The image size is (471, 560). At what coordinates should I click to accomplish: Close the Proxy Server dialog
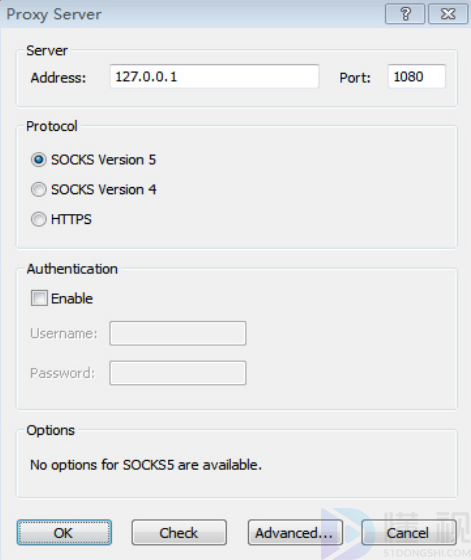[448, 14]
